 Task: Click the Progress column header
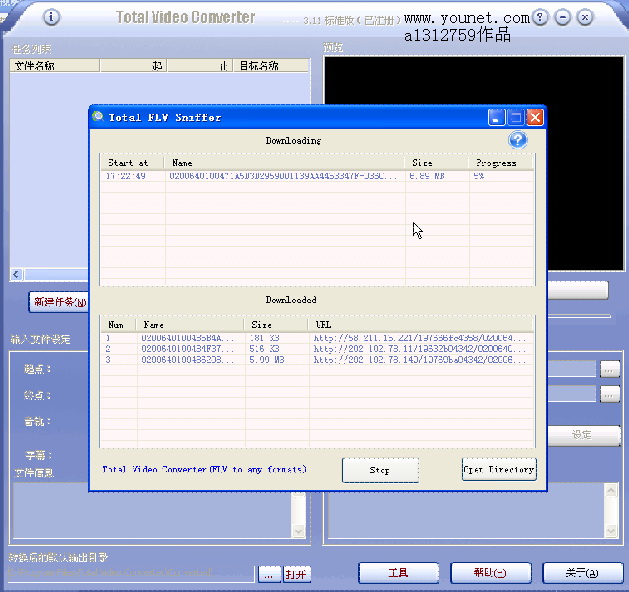pos(501,163)
